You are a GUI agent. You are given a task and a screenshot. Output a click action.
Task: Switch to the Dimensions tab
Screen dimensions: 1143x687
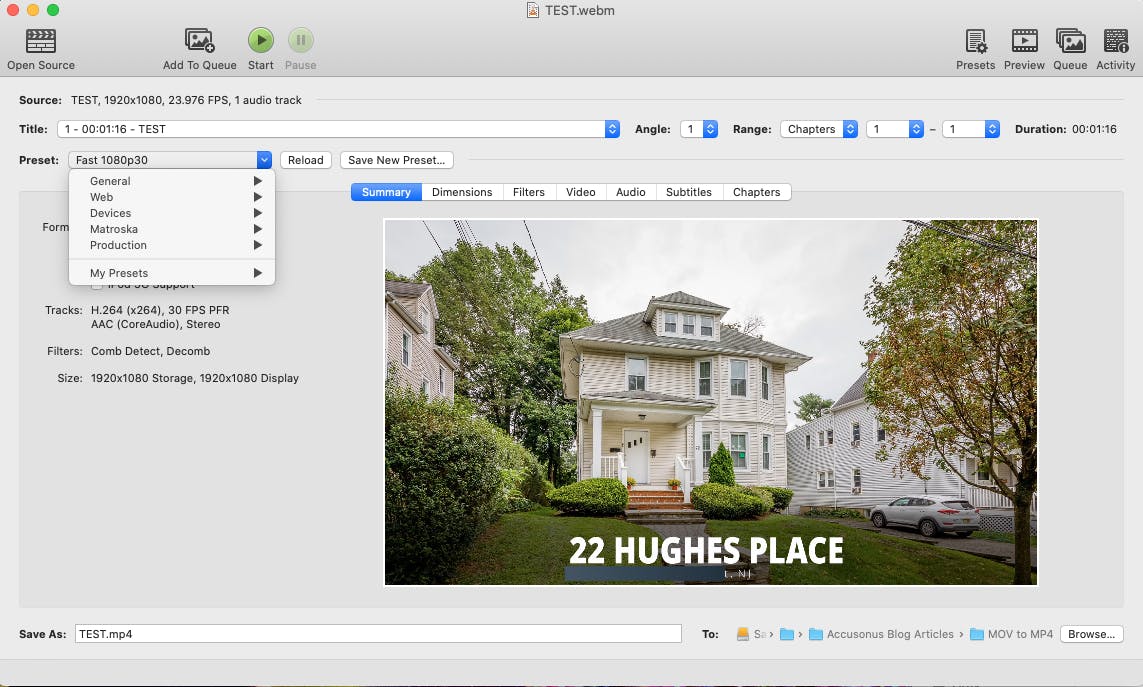[462, 192]
